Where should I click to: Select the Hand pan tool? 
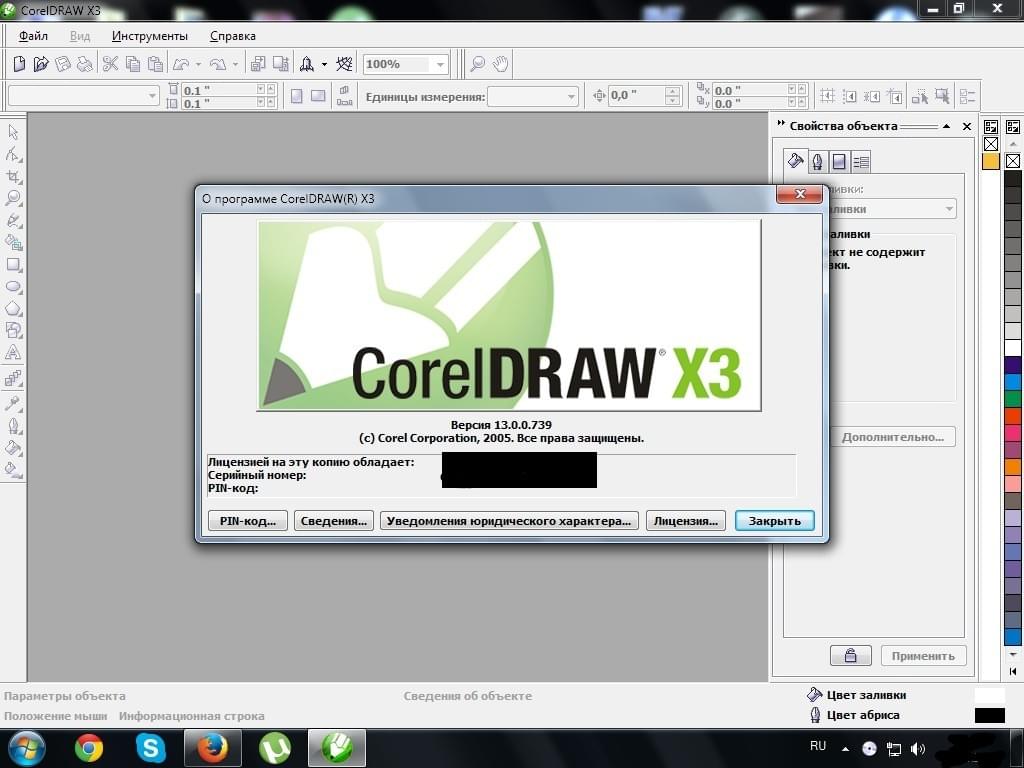pos(501,64)
